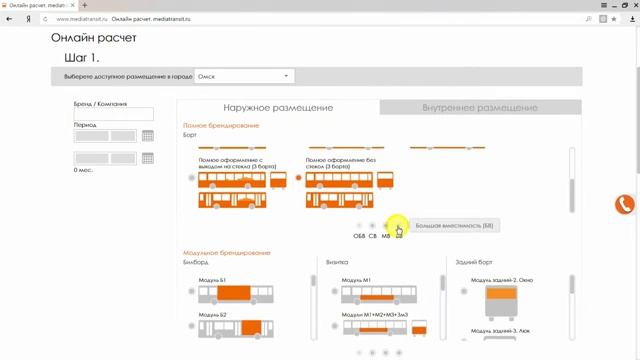The image size is (640, 360).
Task: Select the МБ capacity radio button
Action: [386, 225]
